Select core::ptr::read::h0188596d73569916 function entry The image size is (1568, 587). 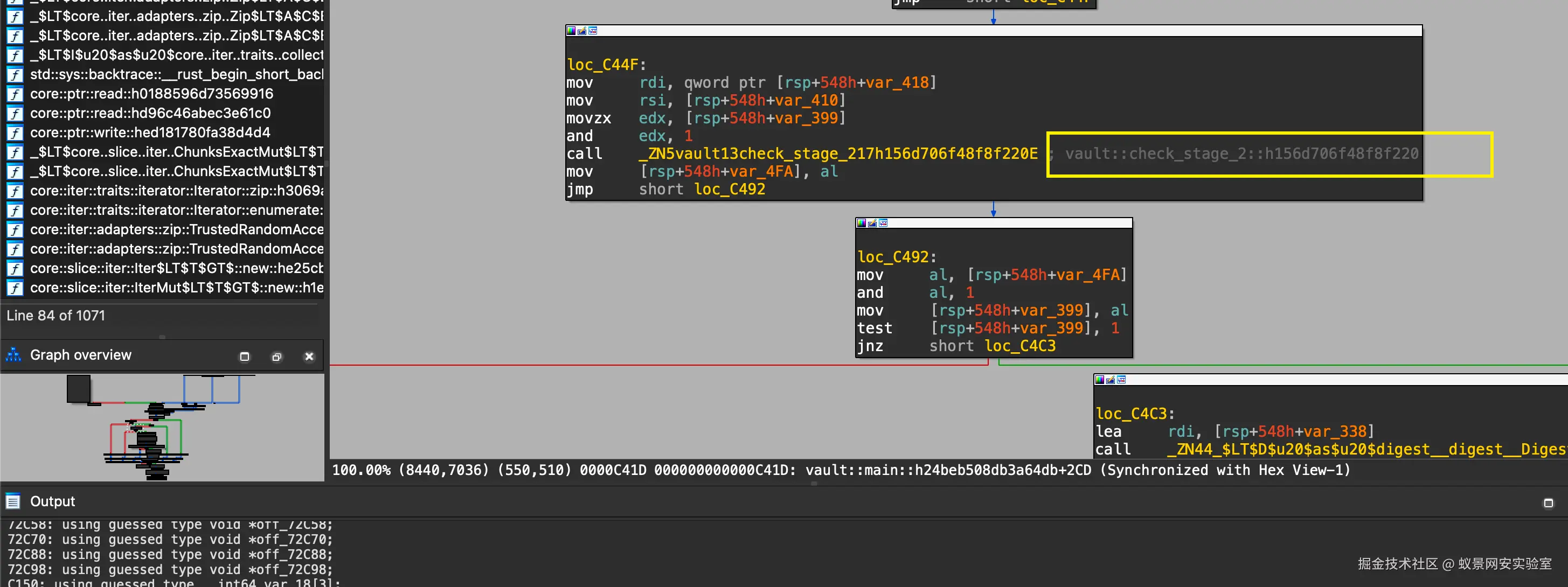(x=151, y=94)
